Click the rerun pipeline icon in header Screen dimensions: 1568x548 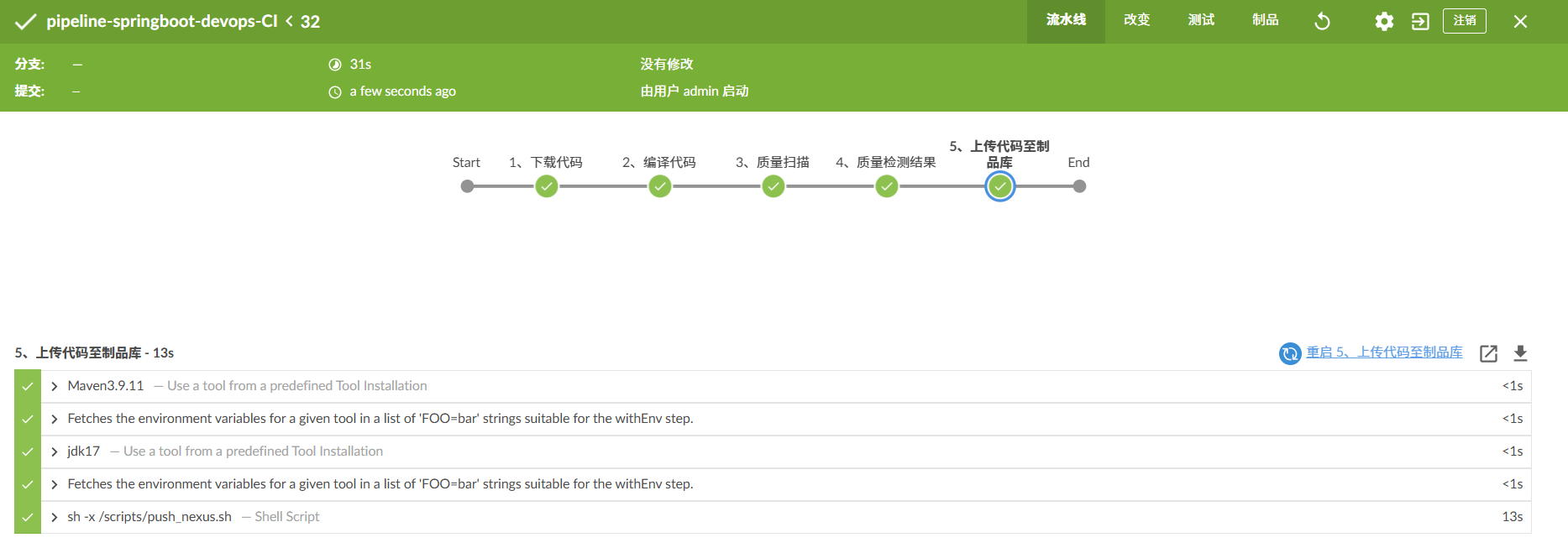(x=1322, y=21)
